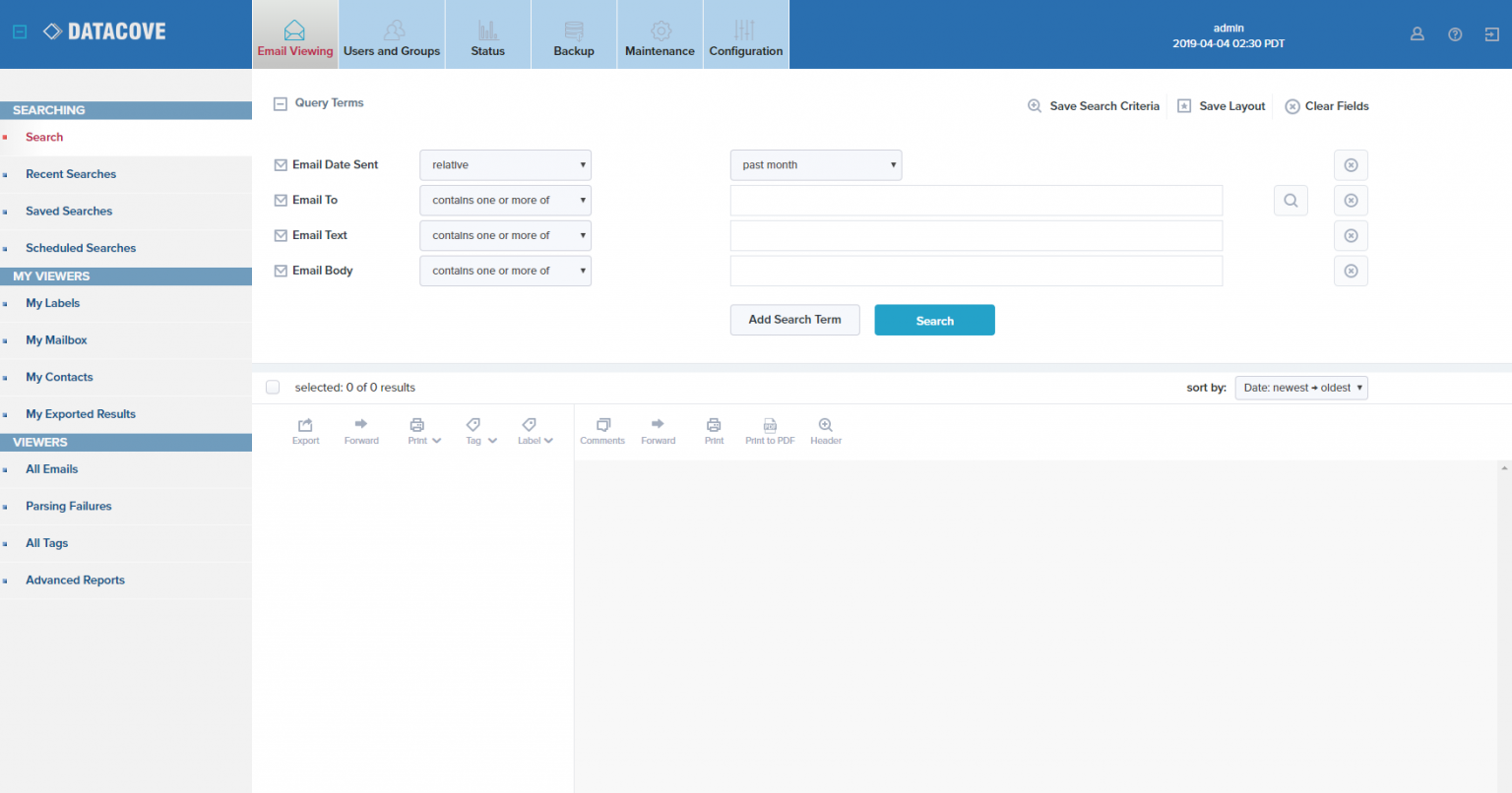Click the Header icon to view email headers
This screenshot has width=1512, height=793.
click(825, 430)
